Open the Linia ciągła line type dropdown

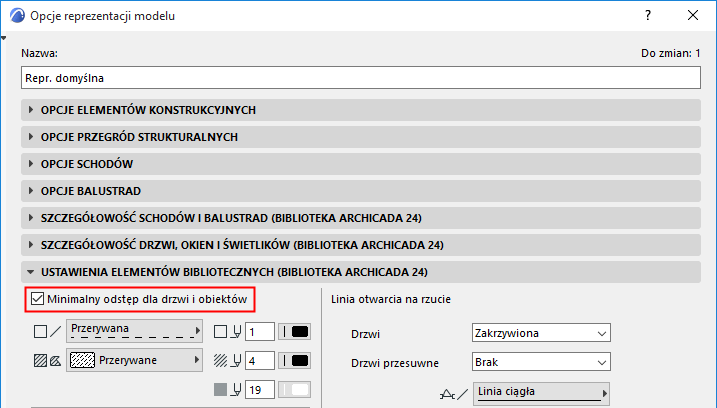[x=541, y=394]
